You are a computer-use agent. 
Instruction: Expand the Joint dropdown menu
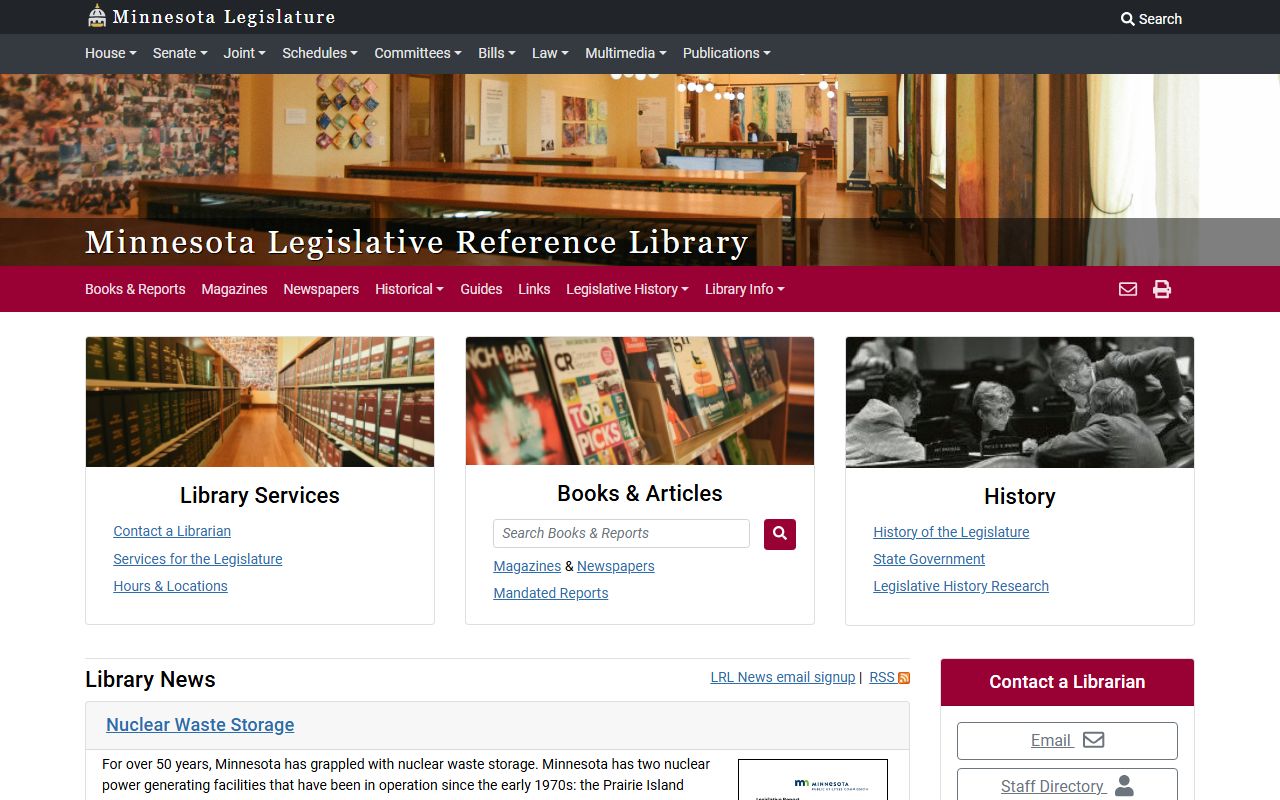pos(244,53)
